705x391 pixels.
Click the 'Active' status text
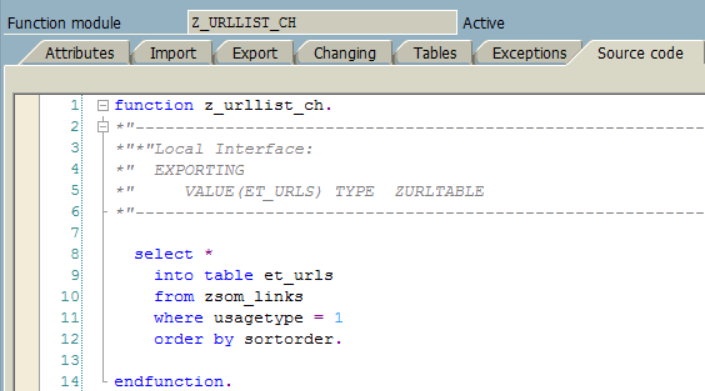tap(483, 23)
